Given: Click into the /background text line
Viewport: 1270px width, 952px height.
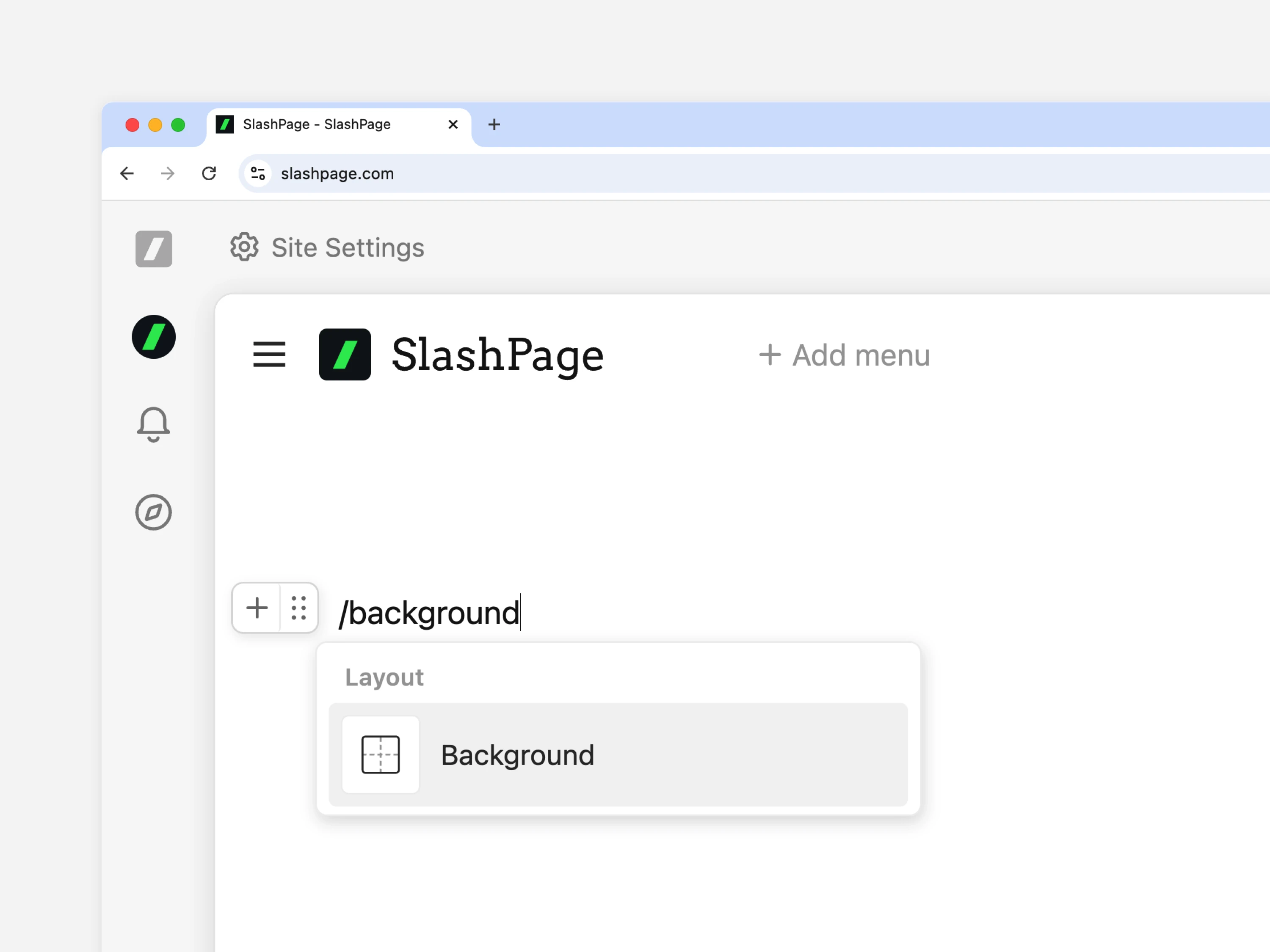Looking at the screenshot, I should [x=429, y=613].
